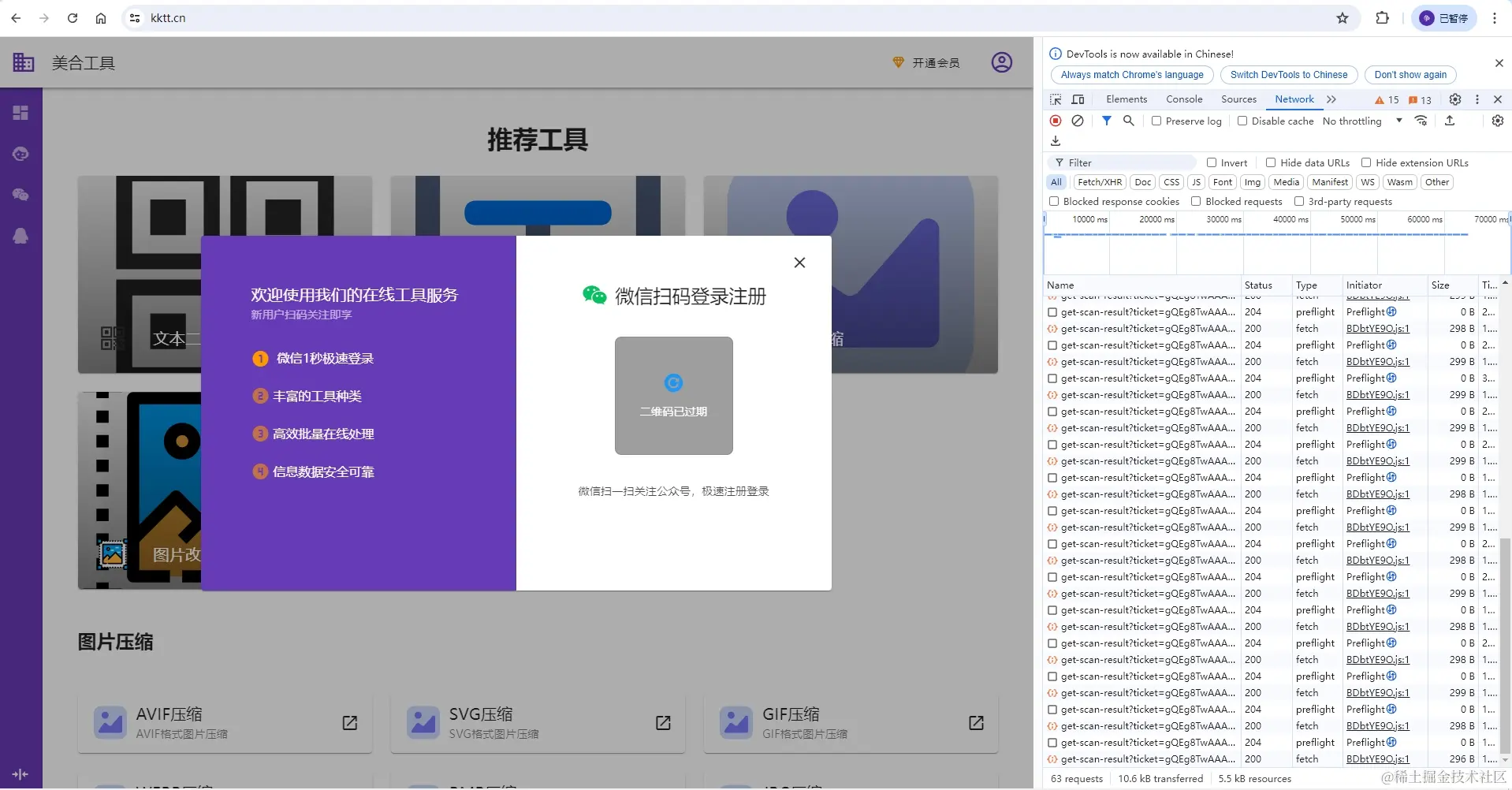Click the Don't show again button
Image resolution: width=1512 pixels, height=790 pixels.
1410,75
